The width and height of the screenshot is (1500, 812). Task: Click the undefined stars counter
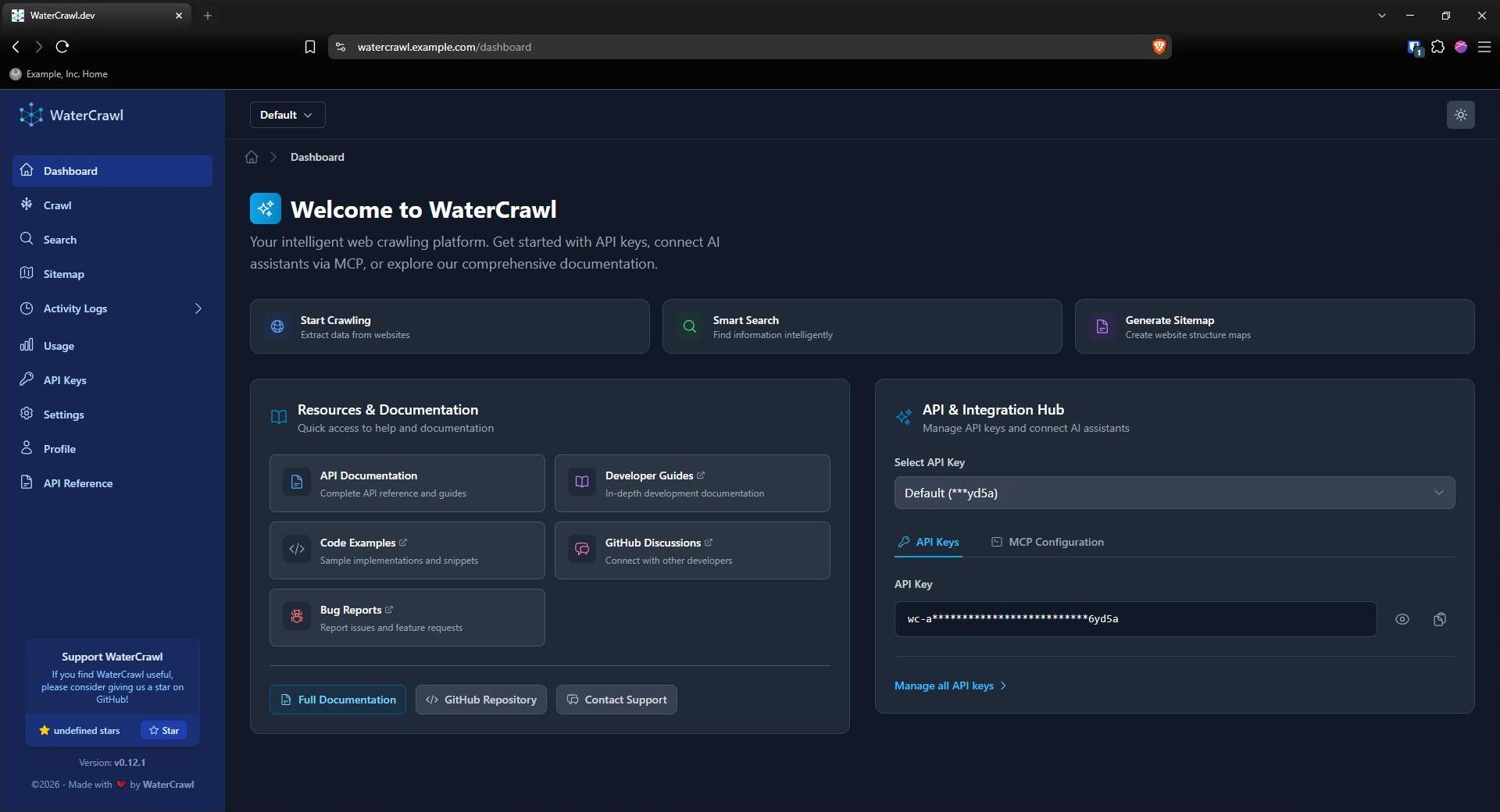point(79,731)
